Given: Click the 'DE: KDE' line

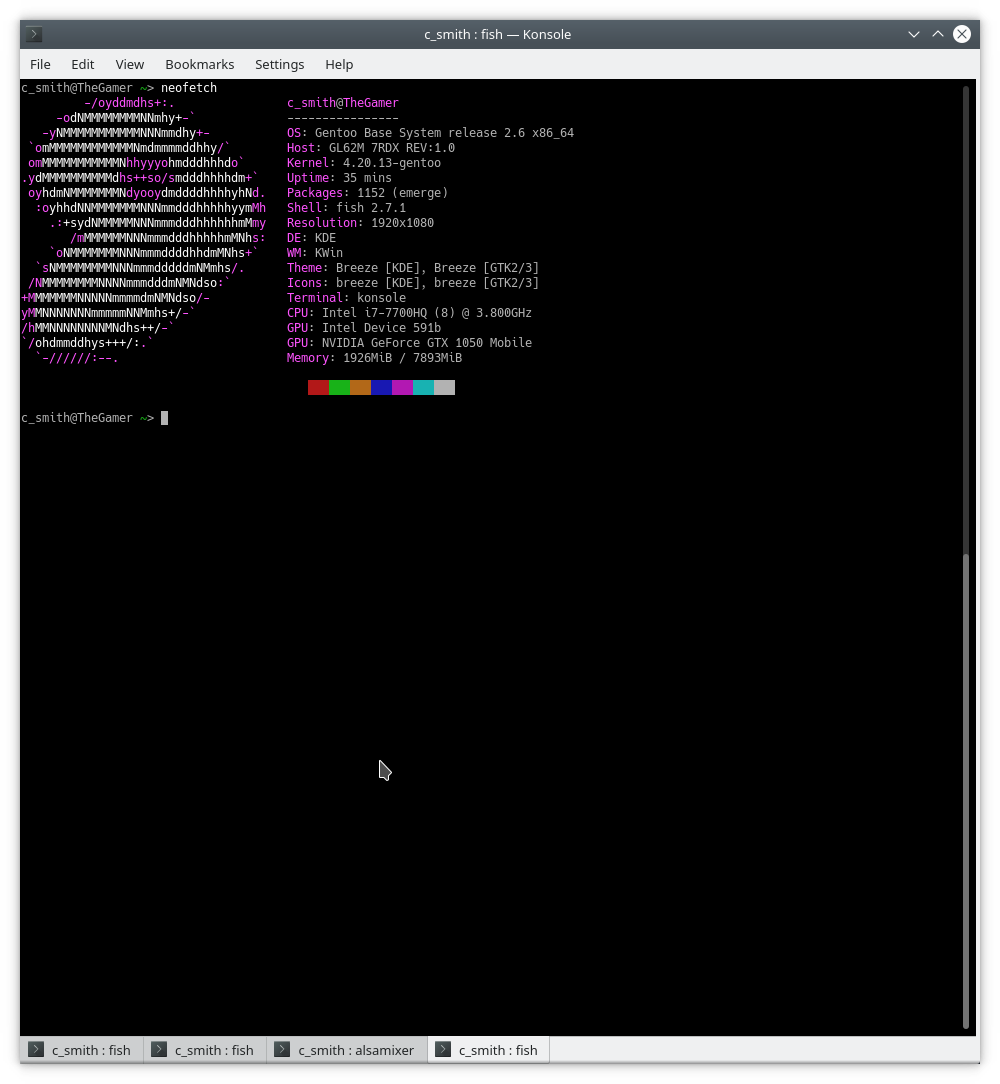Looking at the screenshot, I should click(x=311, y=238).
